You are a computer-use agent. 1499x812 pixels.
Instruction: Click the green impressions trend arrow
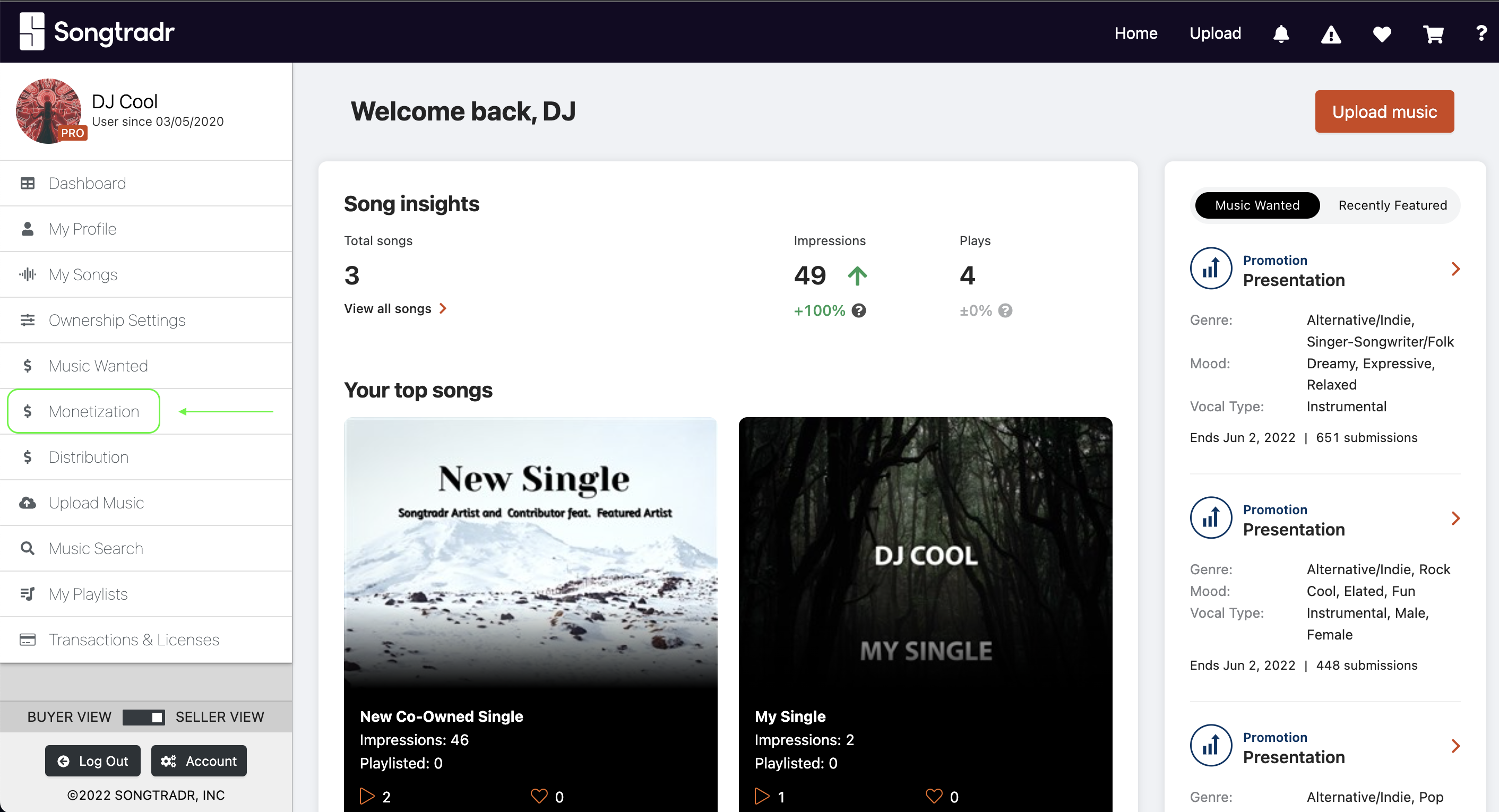pyautogui.click(x=857, y=275)
